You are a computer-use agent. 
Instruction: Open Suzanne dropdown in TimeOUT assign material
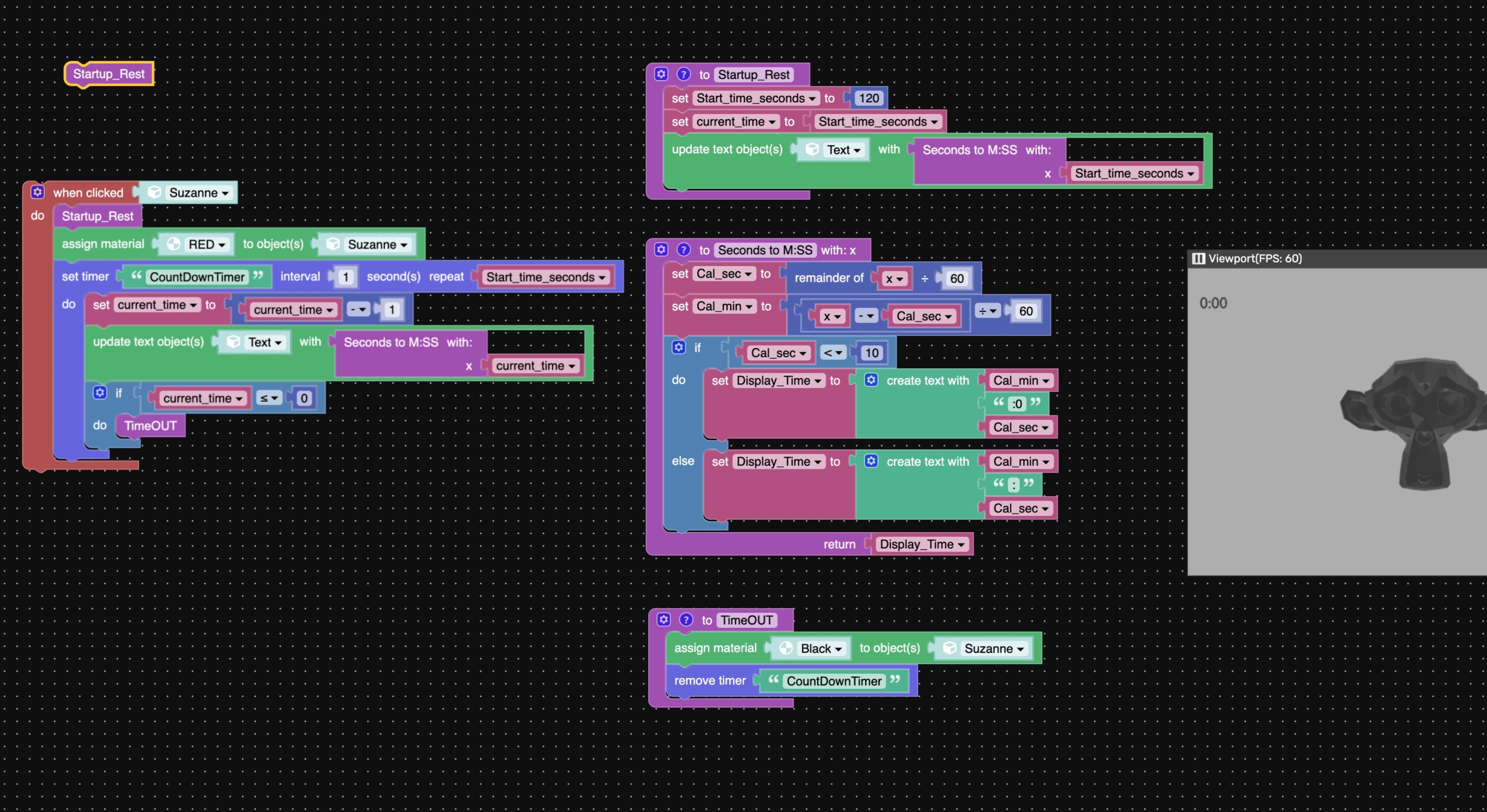(994, 649)
